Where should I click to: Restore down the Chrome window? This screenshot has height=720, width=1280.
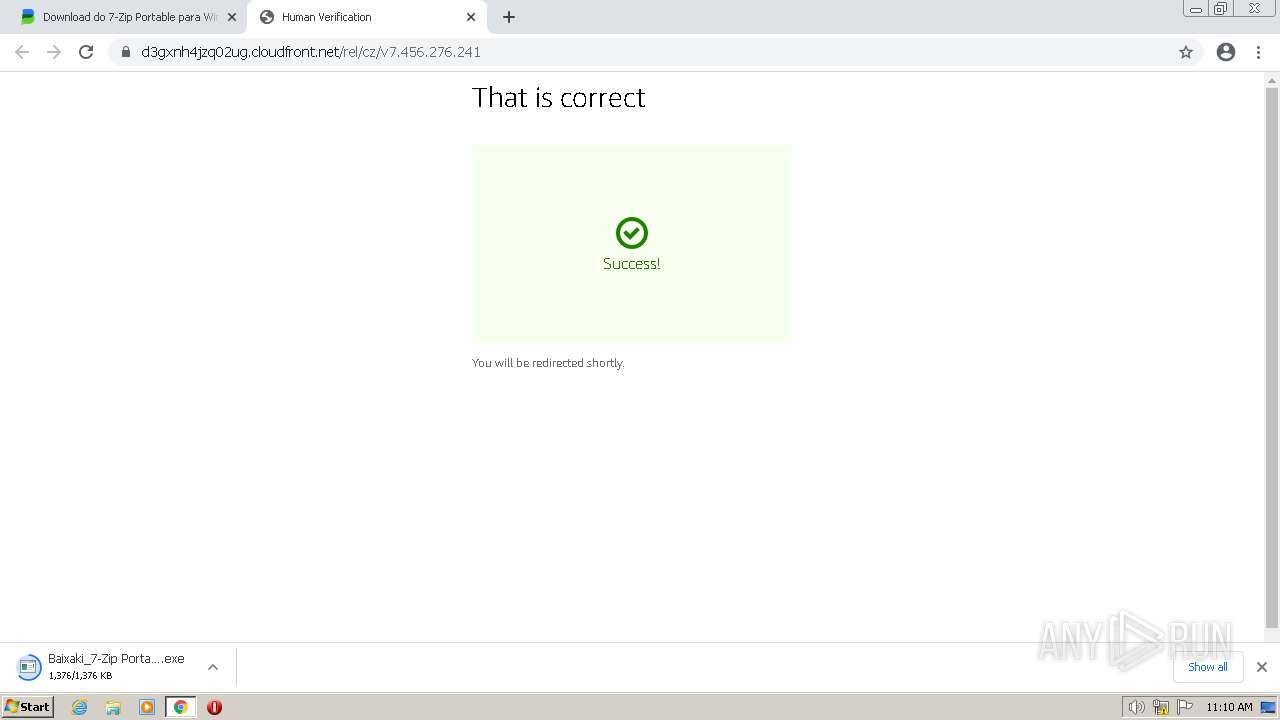tap(1220, 9)
